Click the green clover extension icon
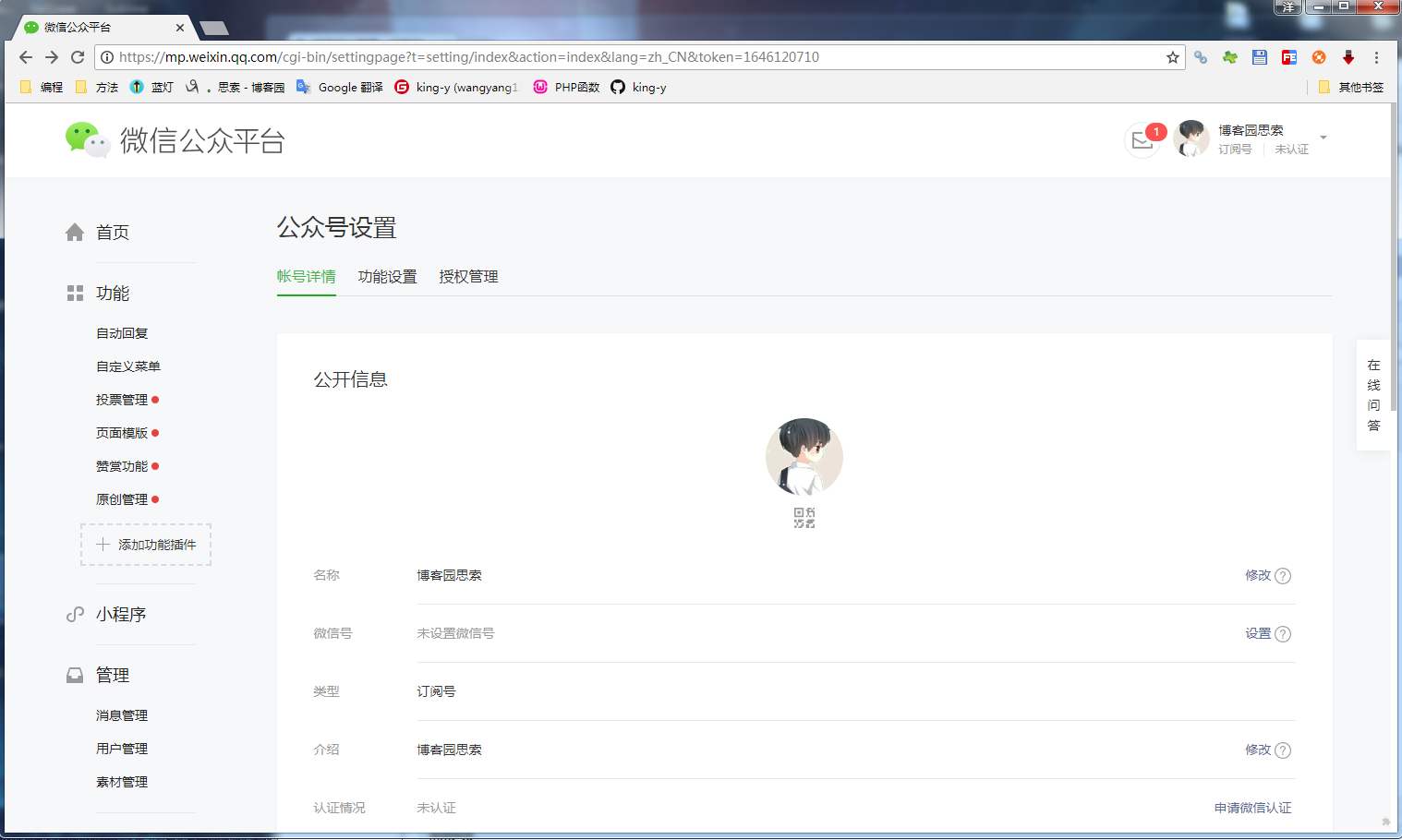1402x840 pixels. pos(1230,57)
